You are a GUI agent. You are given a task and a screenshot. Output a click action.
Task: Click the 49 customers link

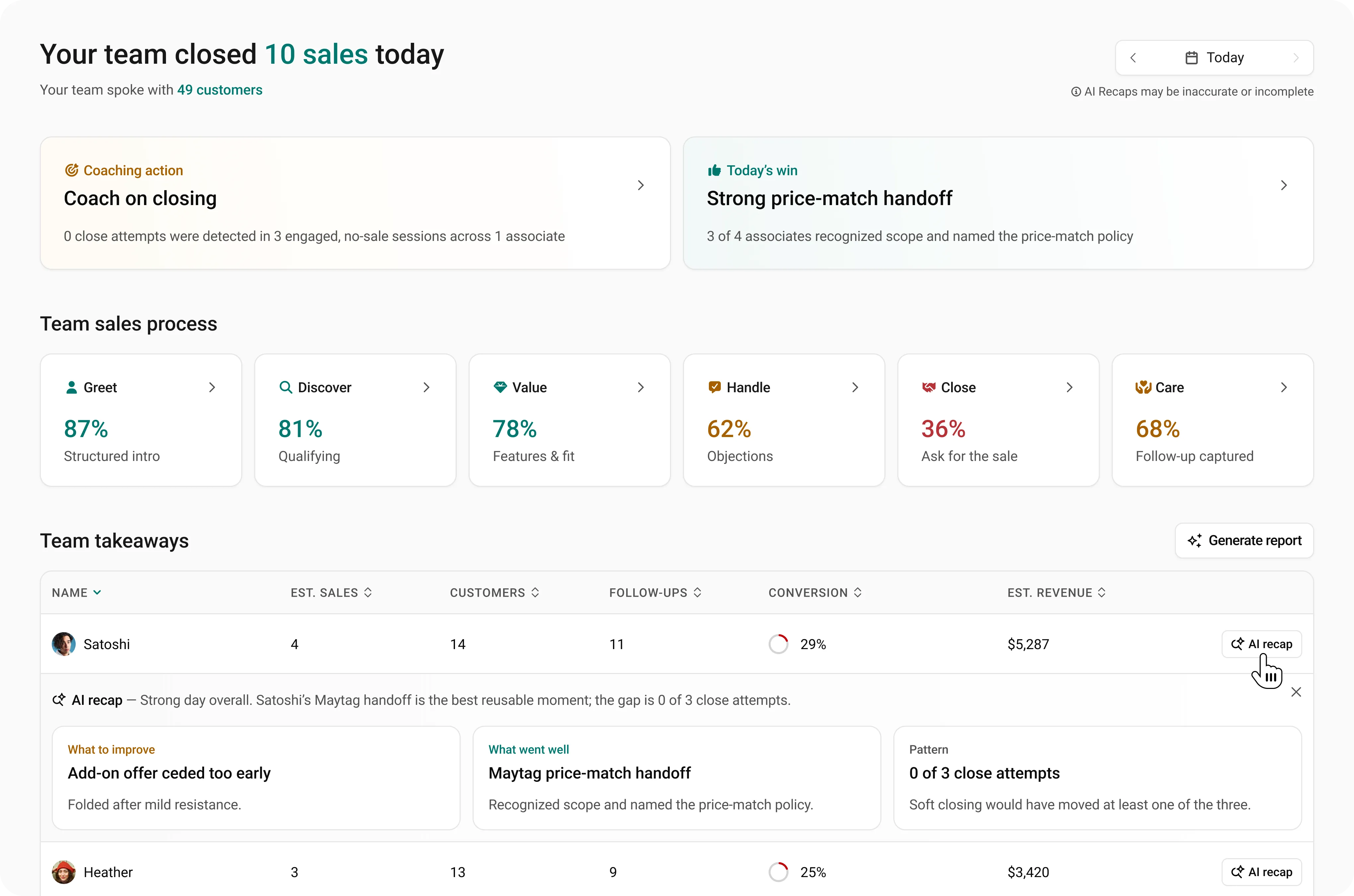219,90
